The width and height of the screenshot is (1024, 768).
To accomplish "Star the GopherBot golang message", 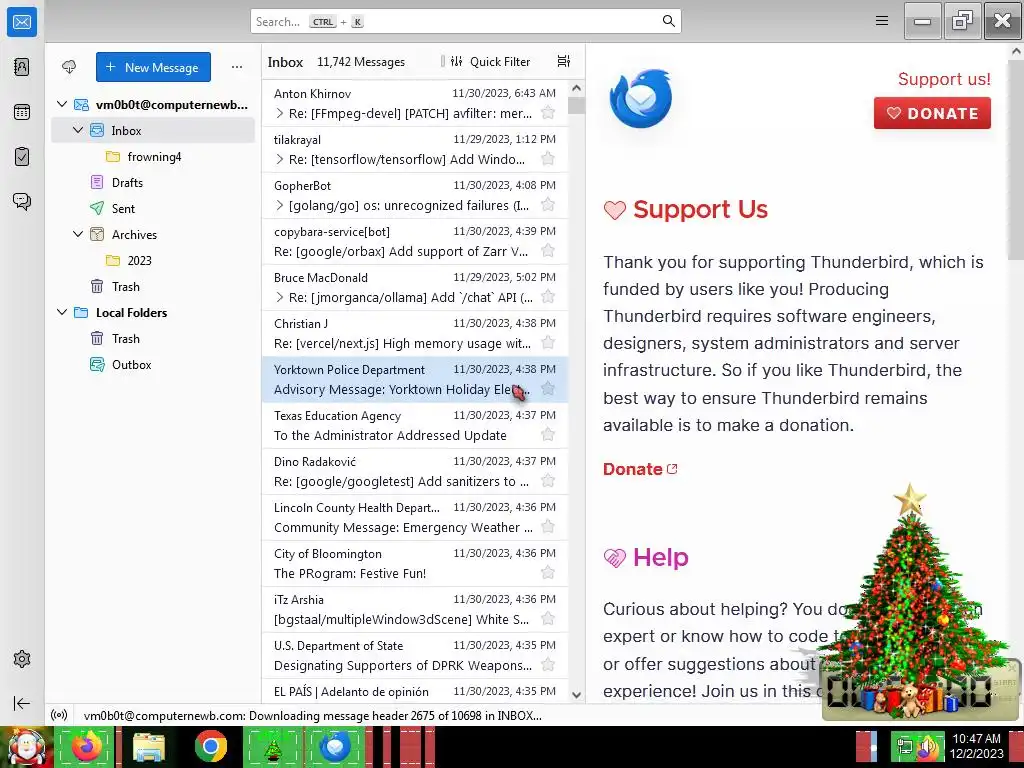I will (x=548, y=205).
